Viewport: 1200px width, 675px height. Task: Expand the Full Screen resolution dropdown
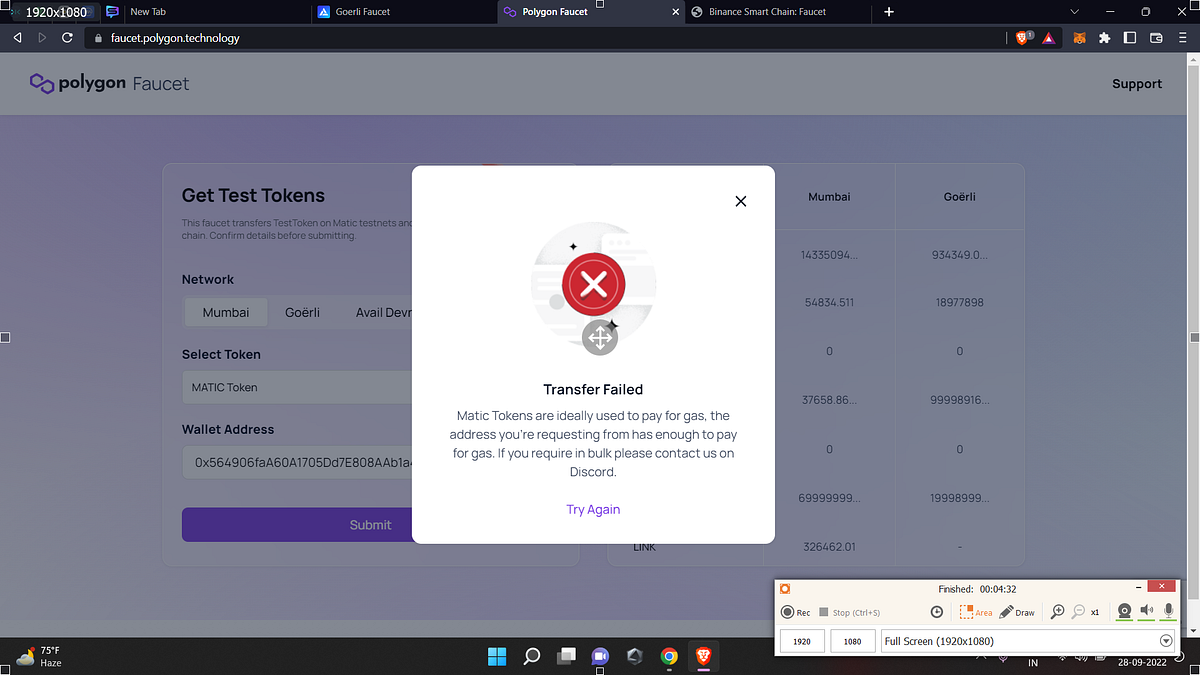[1165, 640]
